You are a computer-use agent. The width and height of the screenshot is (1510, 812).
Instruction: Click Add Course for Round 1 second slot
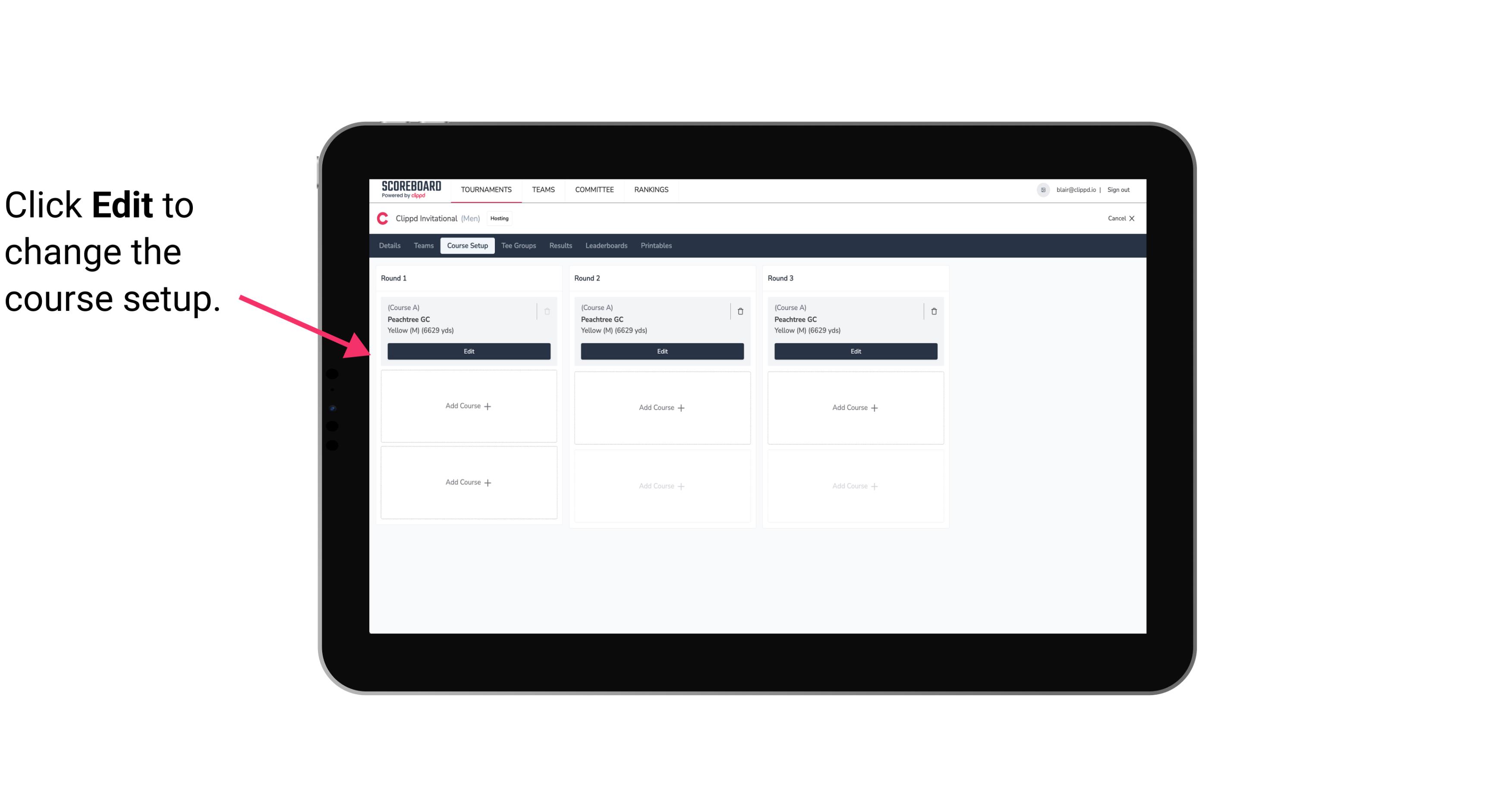468,406
